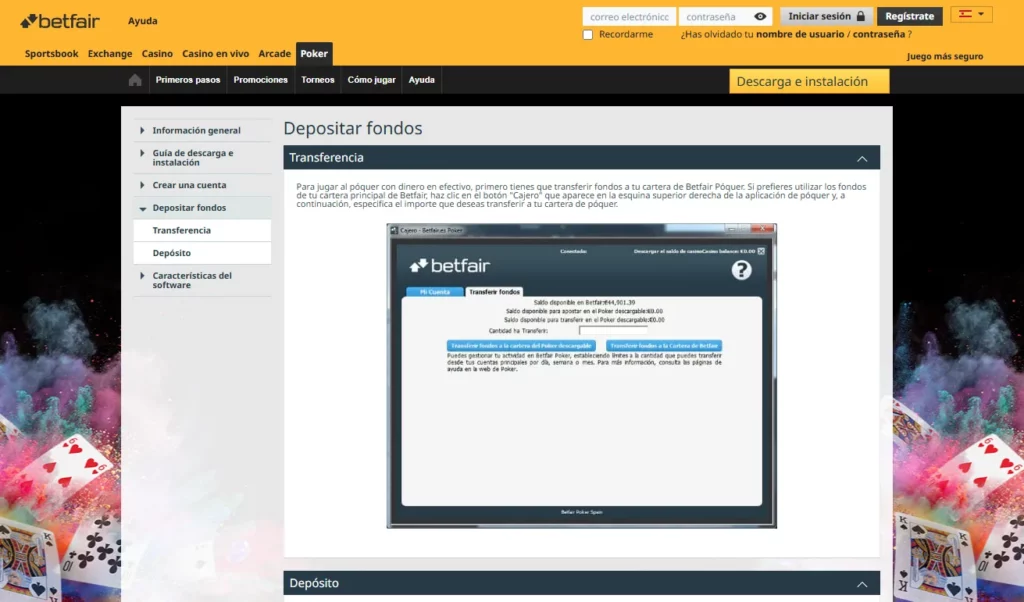Select the Poker tab
This screenshot has width=1024, height=602.
314,54
